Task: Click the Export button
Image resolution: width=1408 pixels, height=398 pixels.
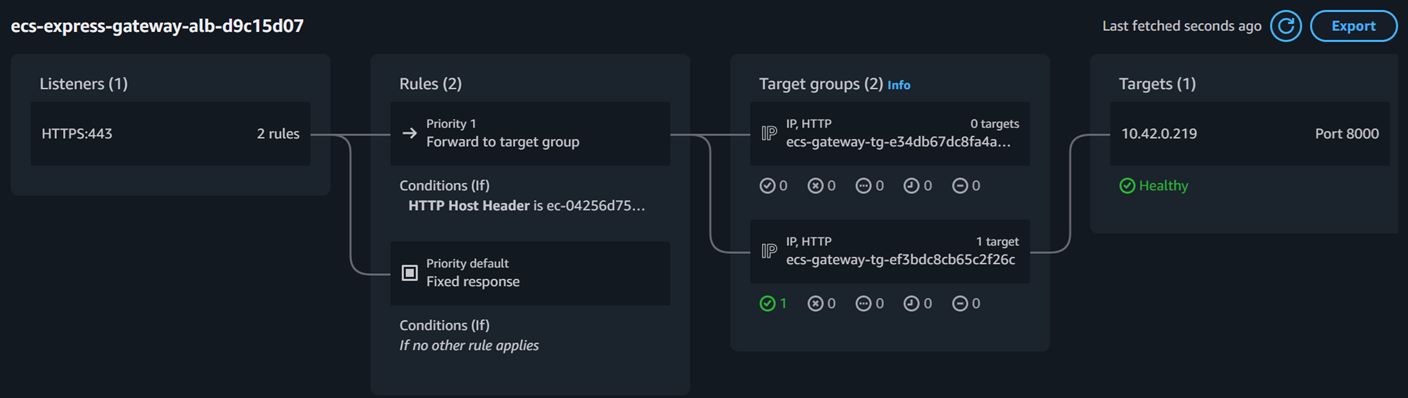Action: [x=1353, y=26]
